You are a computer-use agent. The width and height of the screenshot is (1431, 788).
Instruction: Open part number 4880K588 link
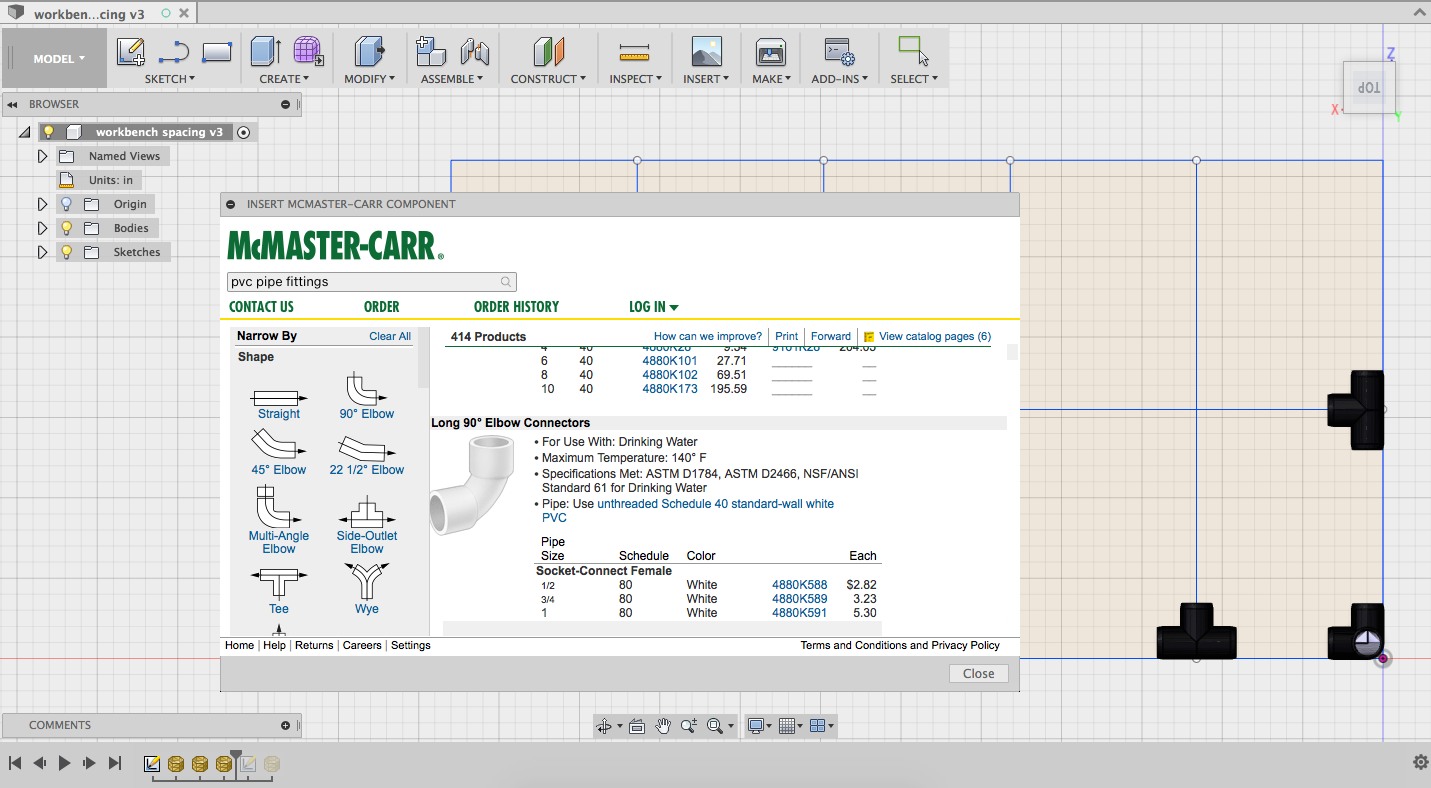pyautogui.click(x=799, y=584)
